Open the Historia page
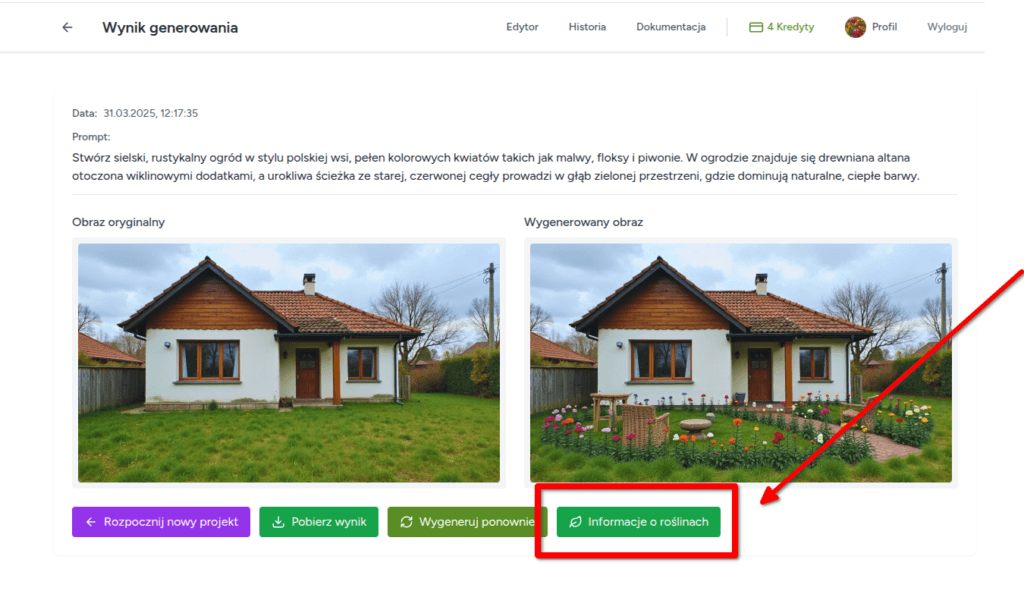Image resolution: width=1024 pixels, height=616 pixels. click(587, 27)
